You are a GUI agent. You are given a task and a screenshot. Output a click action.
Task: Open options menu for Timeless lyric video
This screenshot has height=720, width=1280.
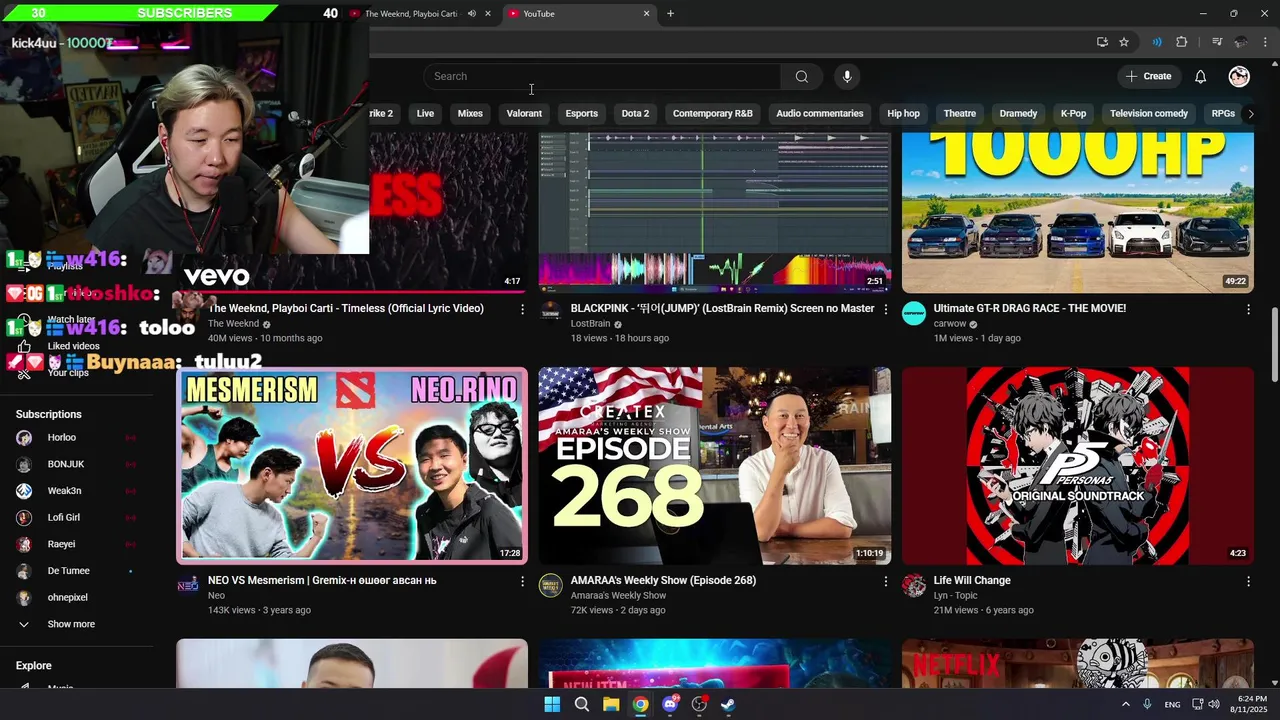522,310
